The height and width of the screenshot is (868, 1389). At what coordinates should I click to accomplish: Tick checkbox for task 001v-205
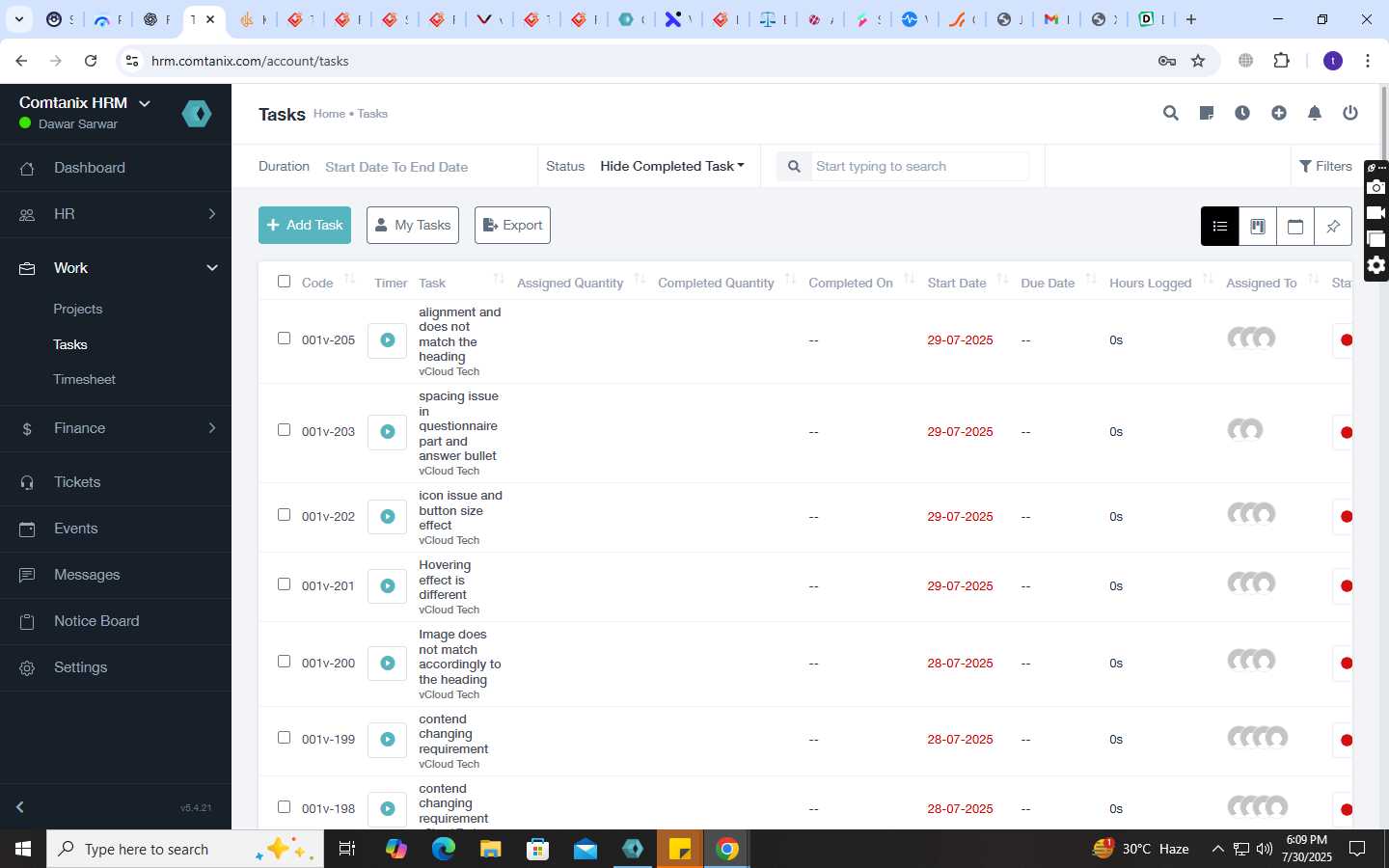[x=284, y=339]
